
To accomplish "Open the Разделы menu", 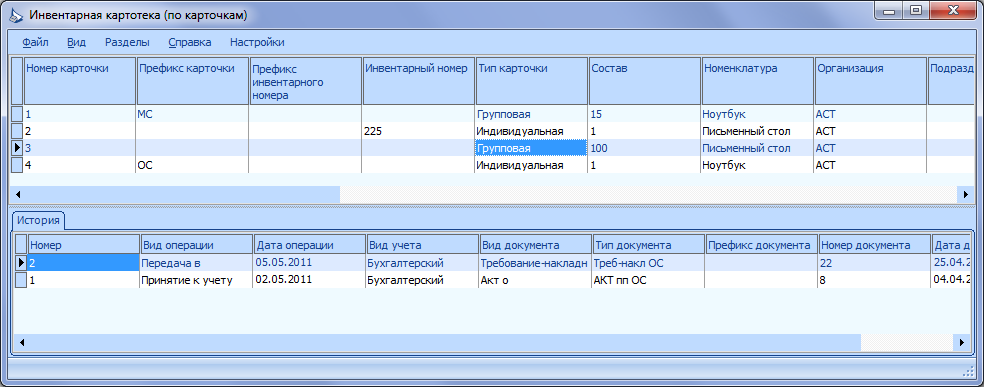I will click(127, 43).
